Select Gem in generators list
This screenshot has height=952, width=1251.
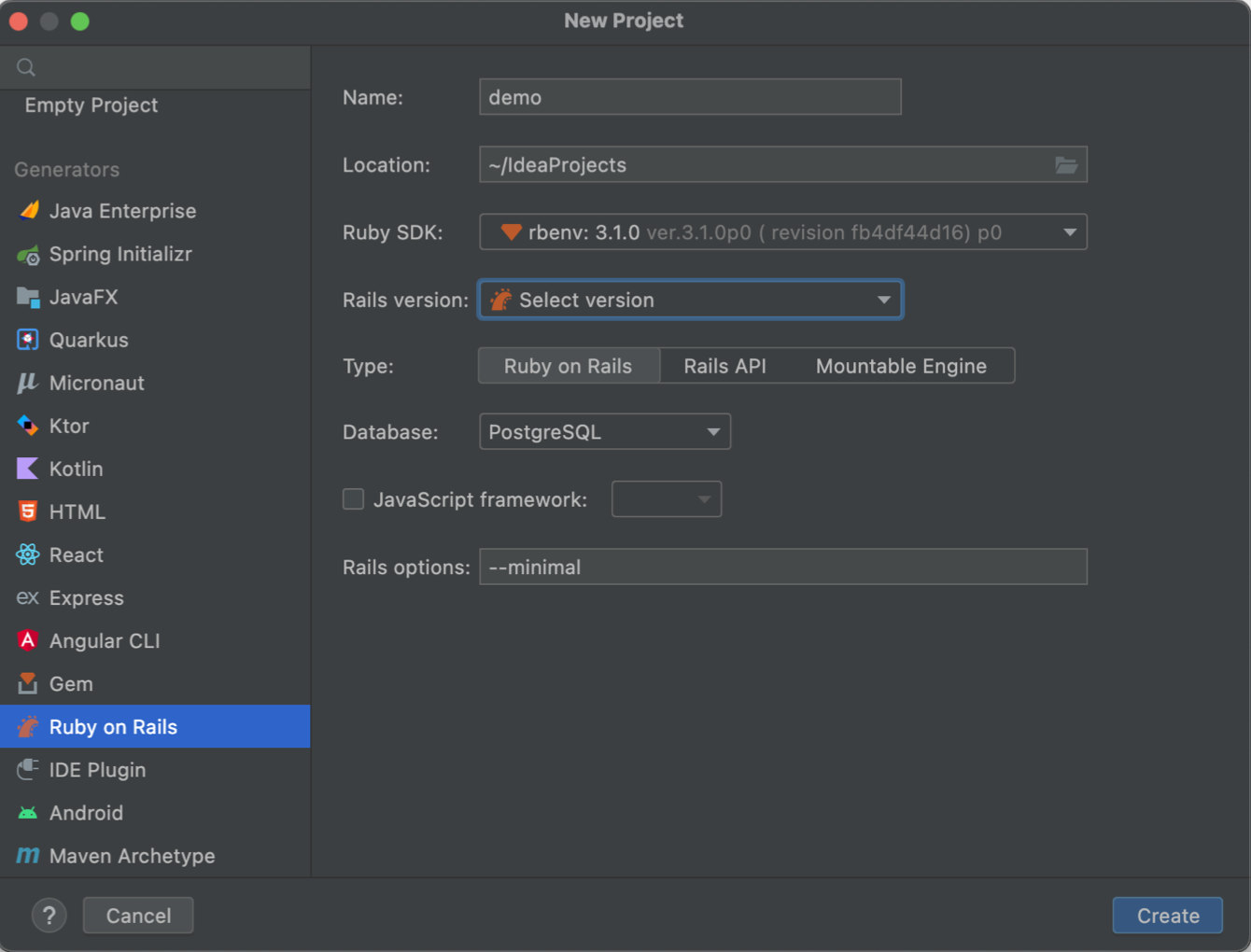point(155,683)
